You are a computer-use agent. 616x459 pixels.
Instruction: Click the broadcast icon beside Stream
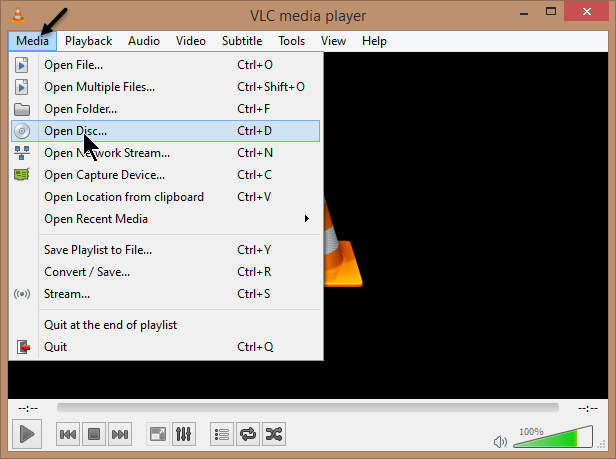click(x=22, y=294)
